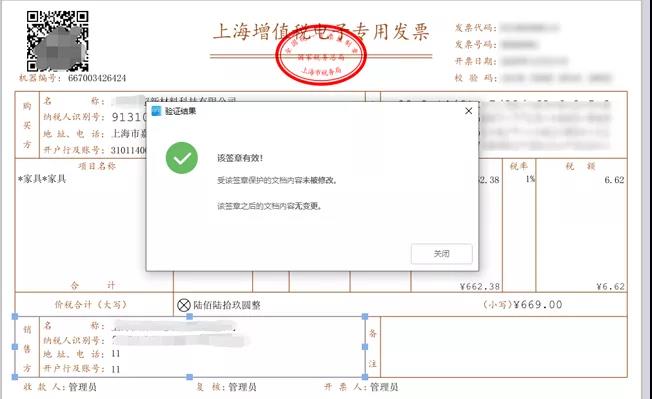Viewport: 652px width, 399px height.
Task: Click the green checkmark validity icon
Action: 182,158
